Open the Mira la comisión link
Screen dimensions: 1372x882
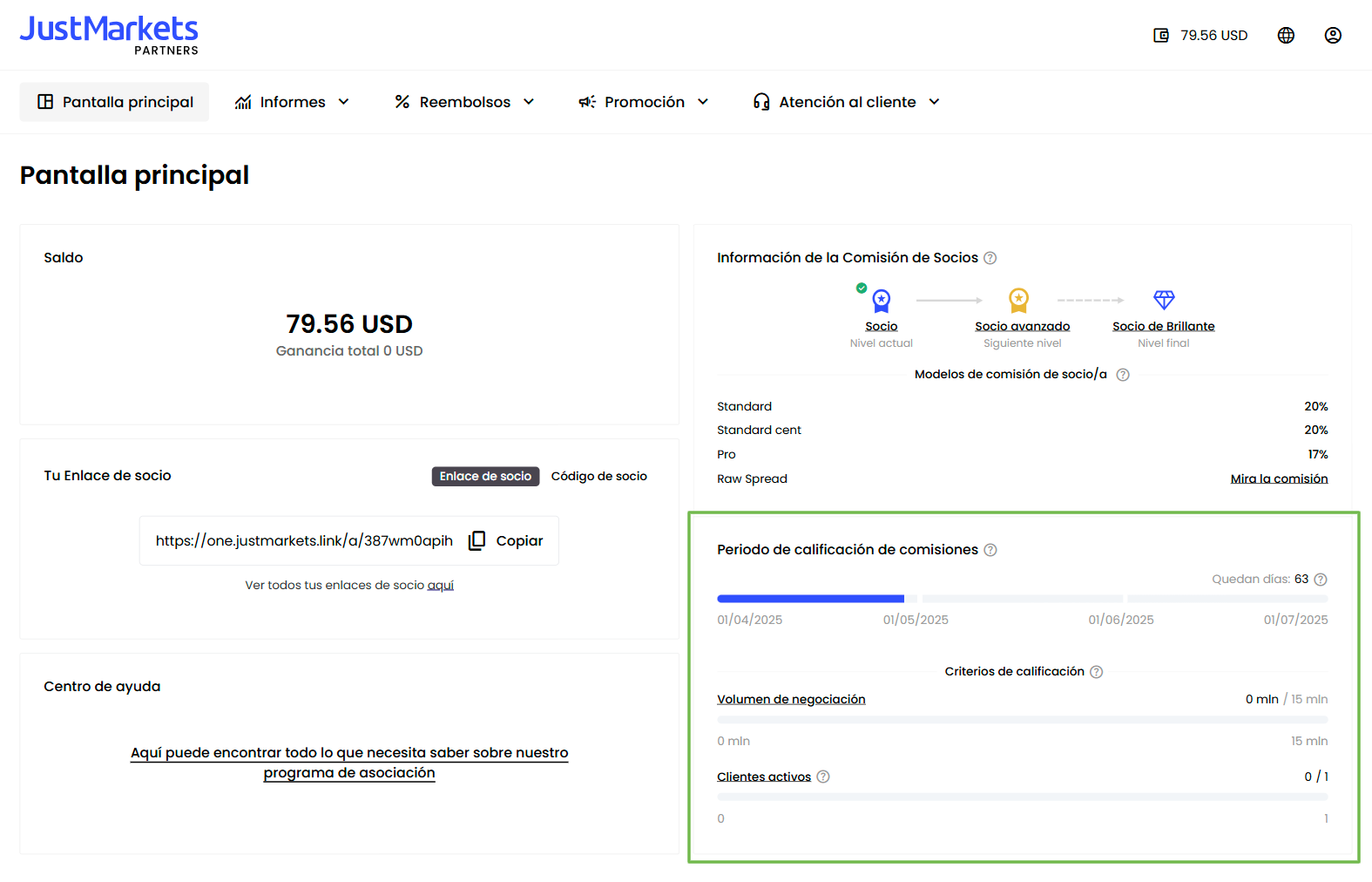[1279, 478]
